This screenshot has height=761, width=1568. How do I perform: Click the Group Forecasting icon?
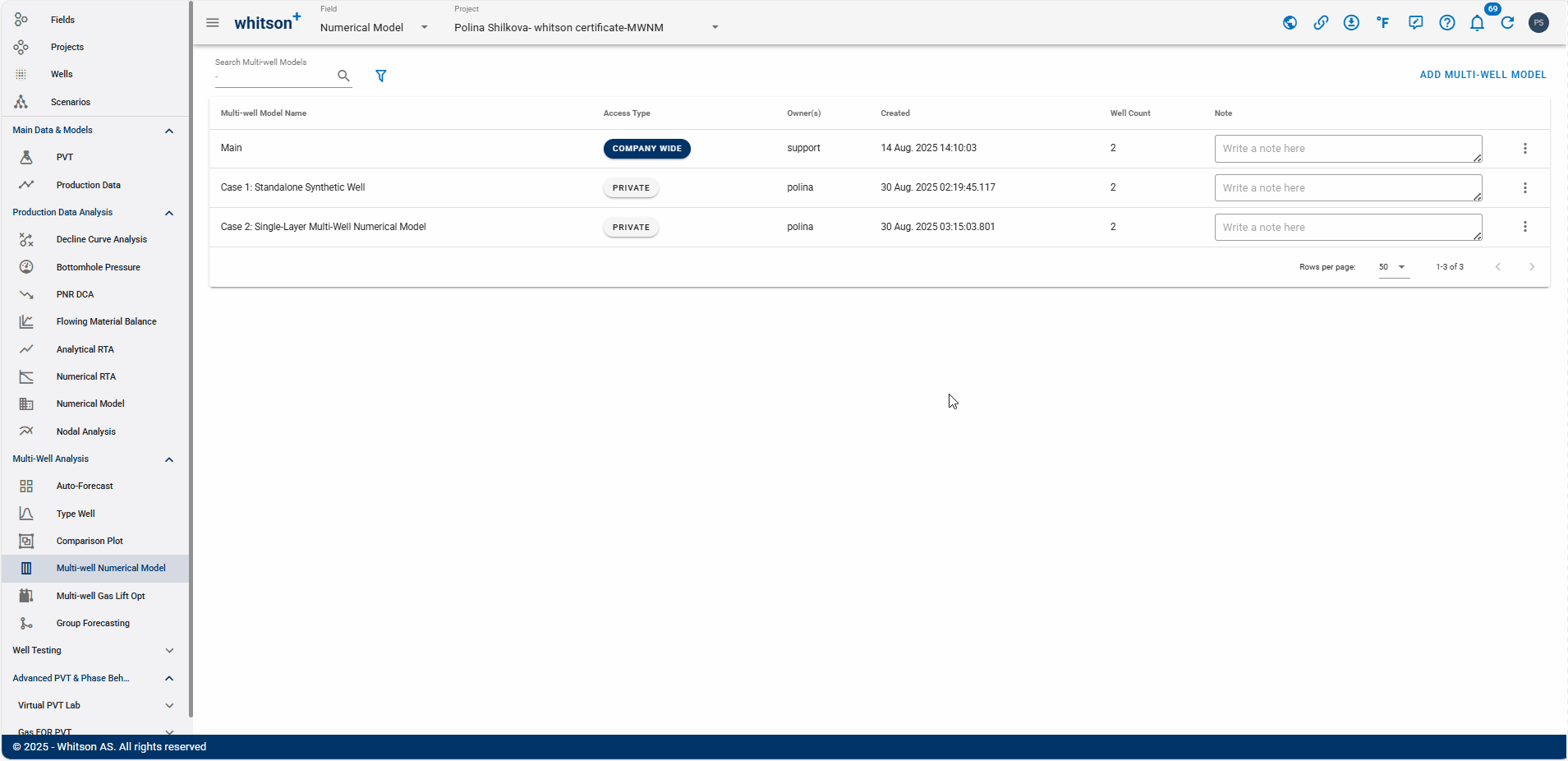point(26,624)
